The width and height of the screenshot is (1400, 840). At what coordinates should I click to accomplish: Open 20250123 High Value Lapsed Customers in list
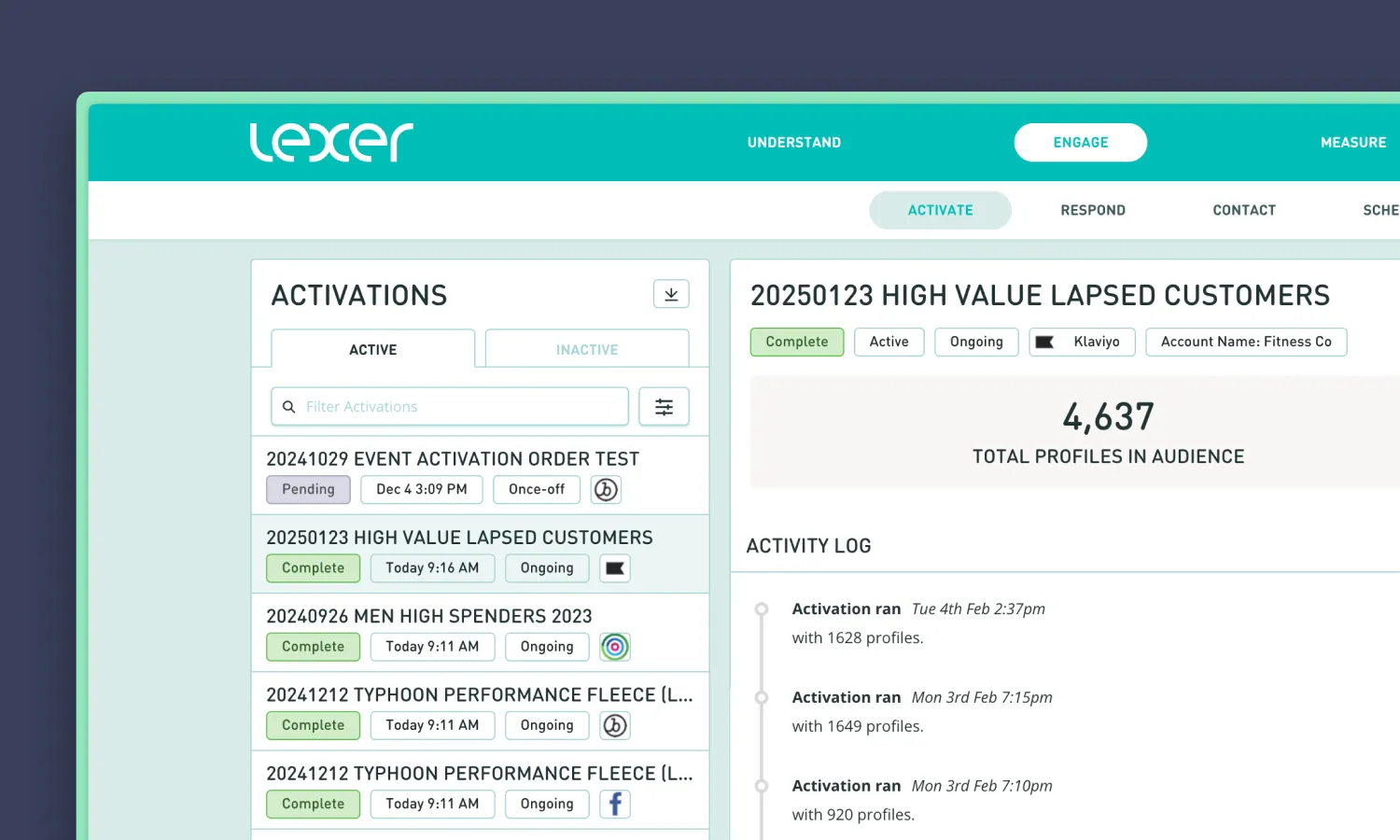coord(481,554)
